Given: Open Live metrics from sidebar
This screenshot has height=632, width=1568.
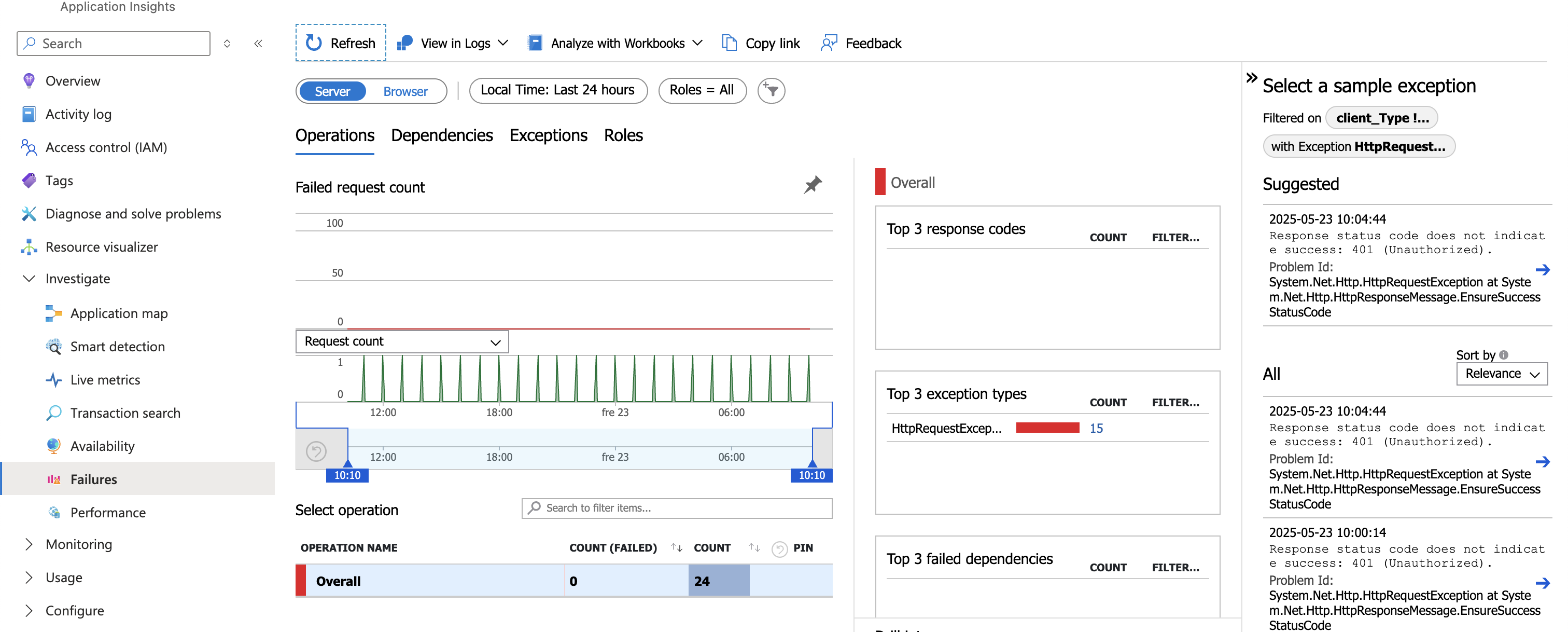Looking at the screenshot, I should (x=105, y=380).
